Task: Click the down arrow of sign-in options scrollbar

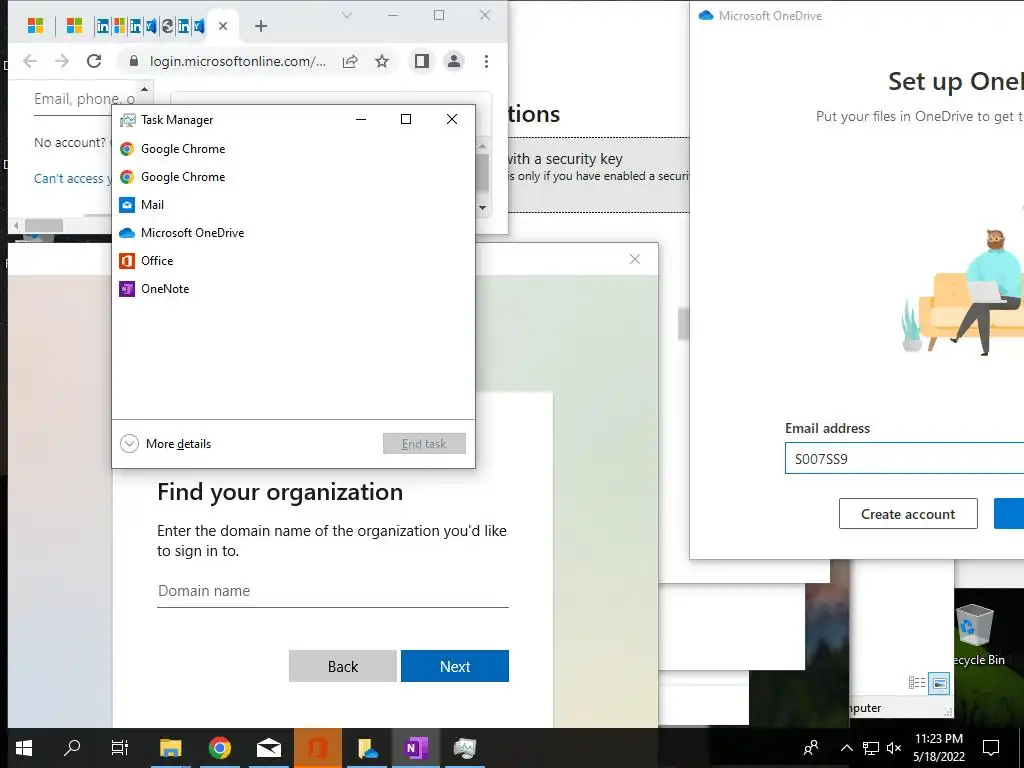Action: point(483,208)
